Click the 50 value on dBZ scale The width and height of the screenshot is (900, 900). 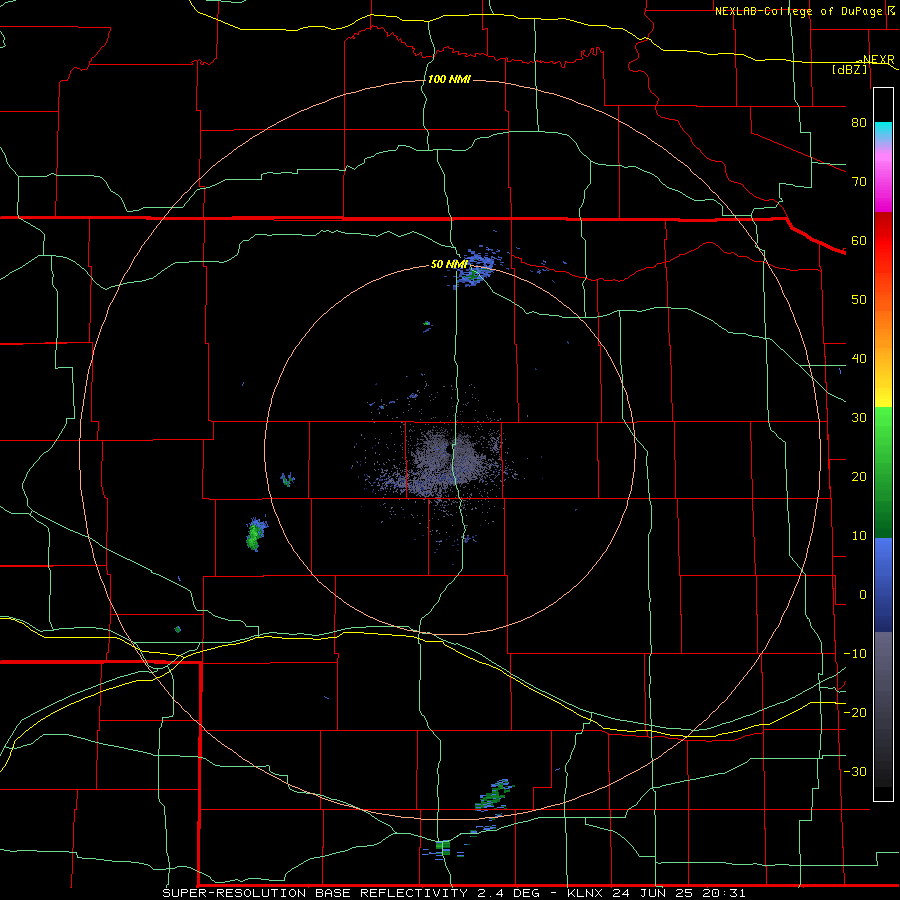tap(859, 300)
